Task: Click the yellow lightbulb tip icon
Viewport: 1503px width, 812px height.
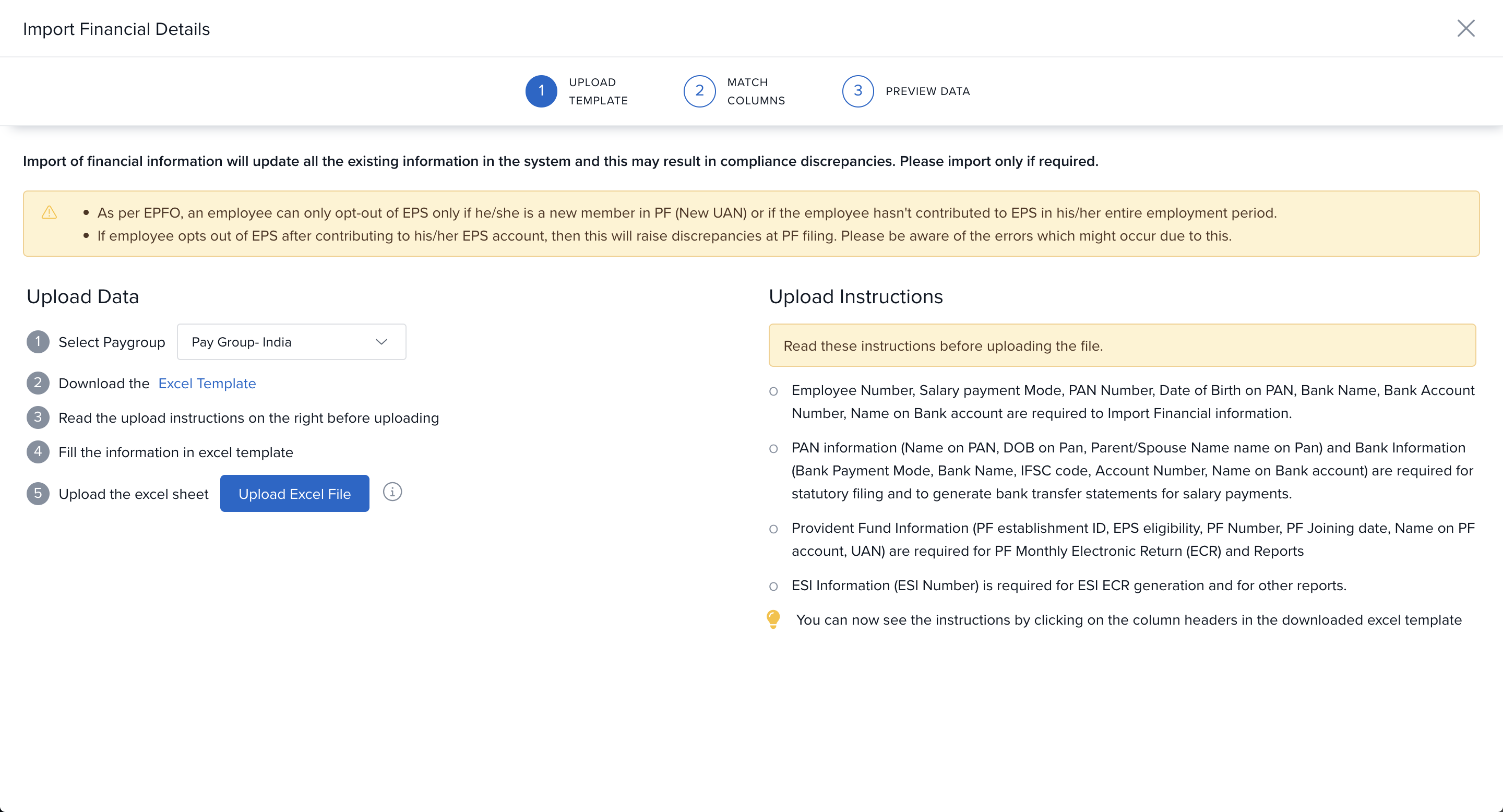Action: (x=773, y=619)
